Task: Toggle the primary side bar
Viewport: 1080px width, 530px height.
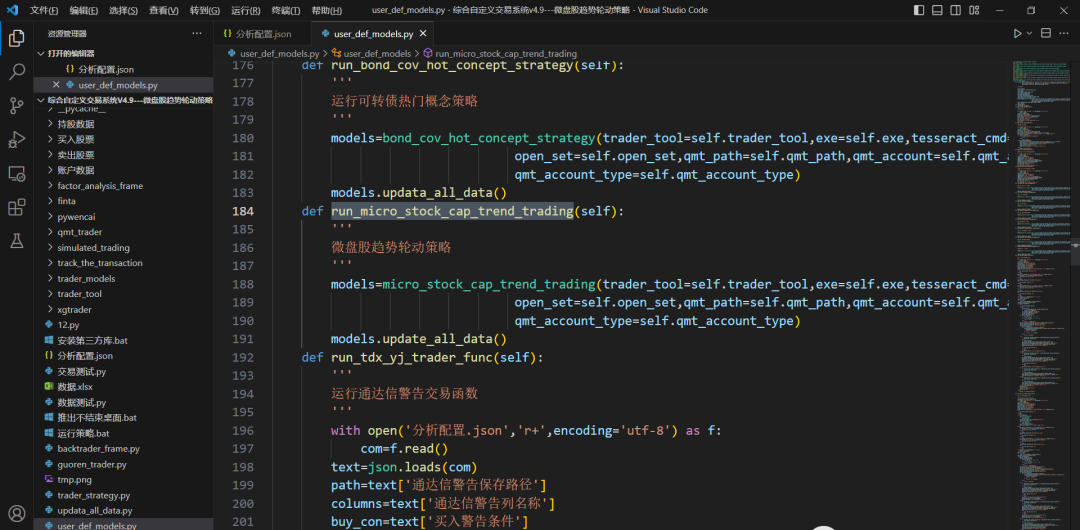Action: [x=919, y=10]
